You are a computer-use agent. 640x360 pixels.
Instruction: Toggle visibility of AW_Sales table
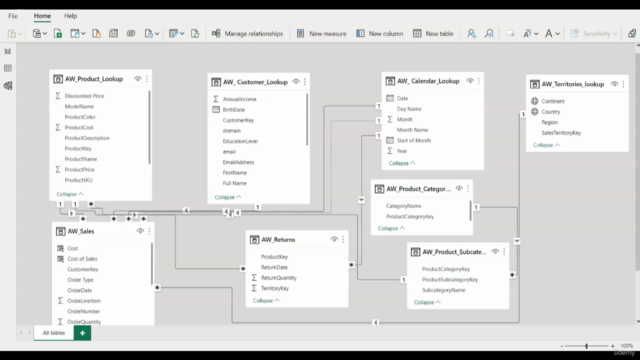click(x=140, y=231)
